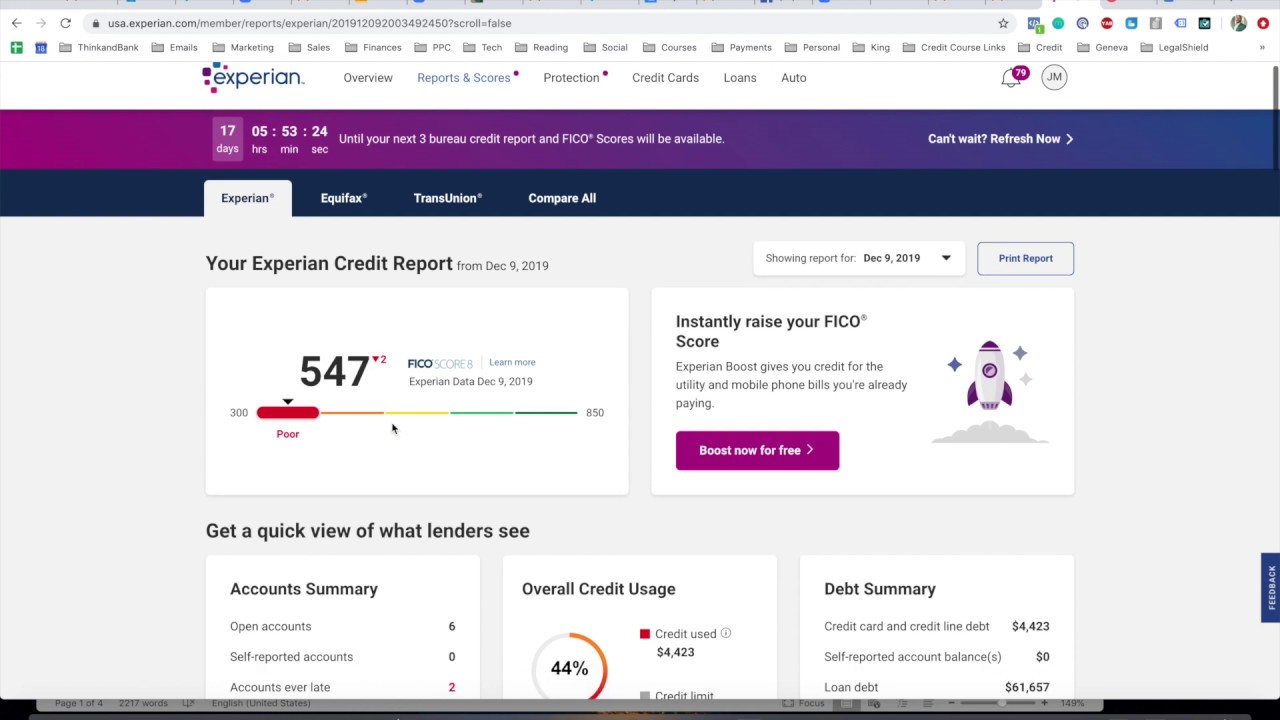The height and width of the screenshot is (720, 1280).
Task: Open the Credit Cards menu
Action: 665,78
